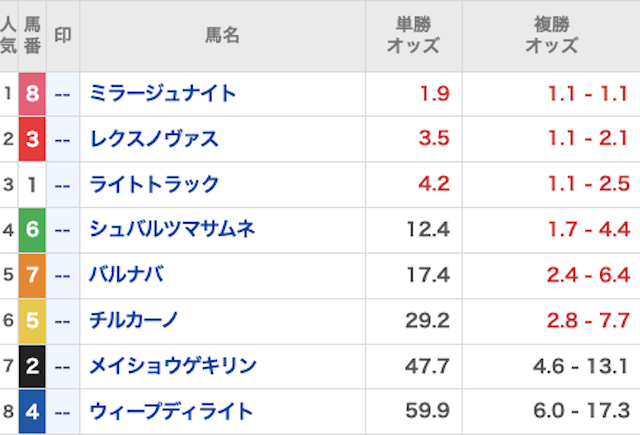Screen dimensions: 640x435
Task: Click the red horse number 3 badge
Action: click(x=32, y=139)
